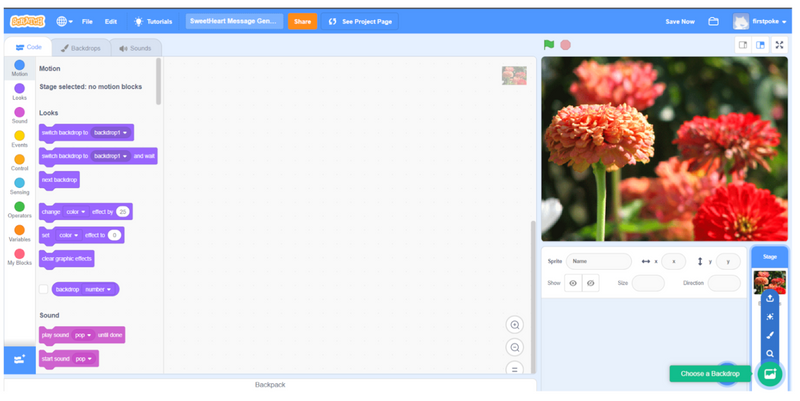This screenshot has height=401, width=800.
Task: Open the Edit menu
Action: 111,21
